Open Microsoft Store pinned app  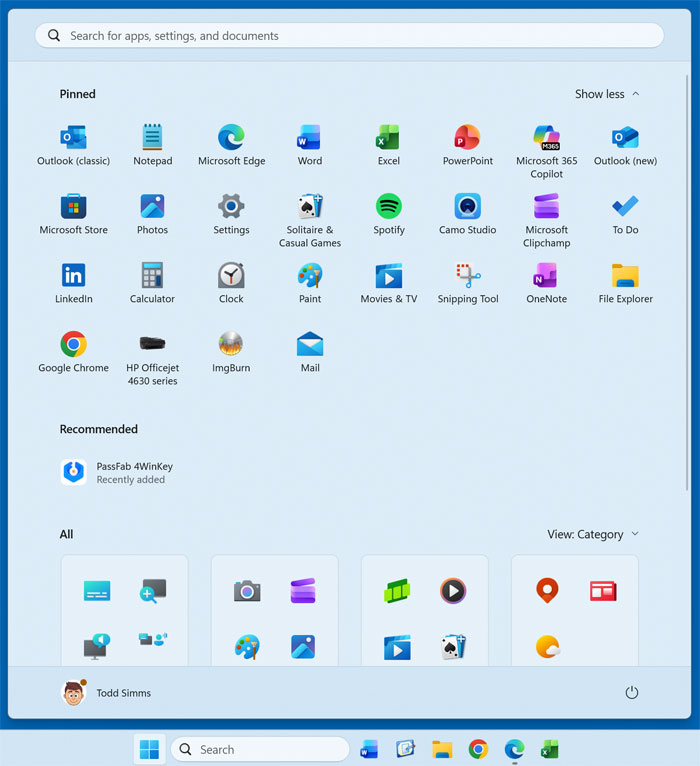(73, 214)
